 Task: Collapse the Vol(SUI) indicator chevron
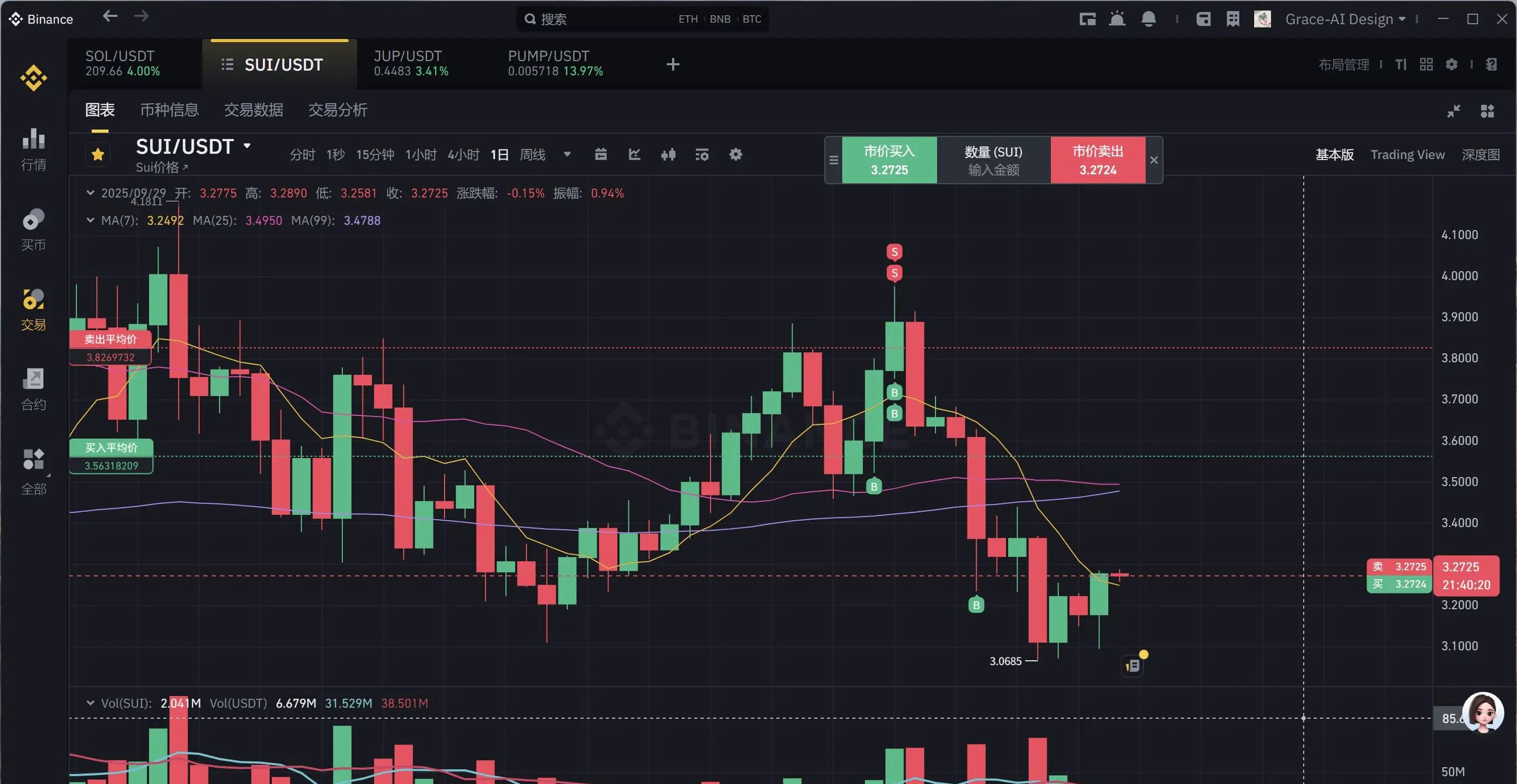(90, 703)
